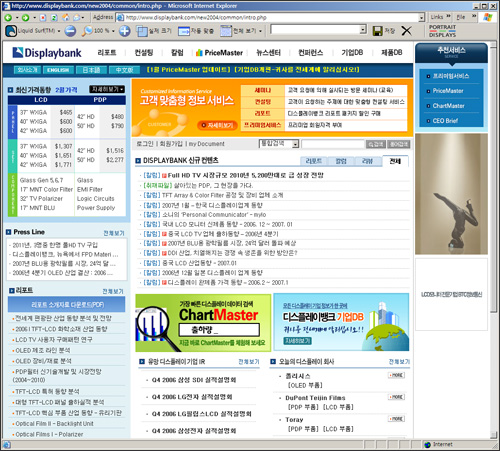Image resolution: width=500 pixels, height=451 pixels.
Task: Switch to the PDP price tab
Action: pyautogui.click(x=100, y=100)
